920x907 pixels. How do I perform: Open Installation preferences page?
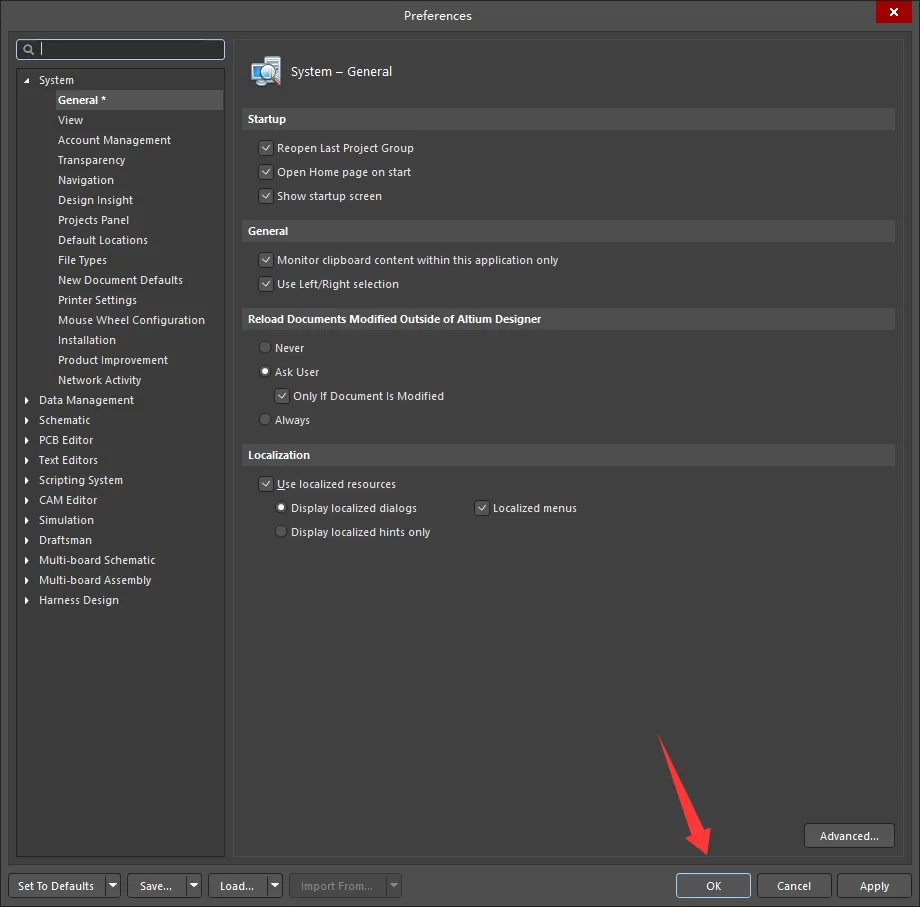tap(87, 340)
